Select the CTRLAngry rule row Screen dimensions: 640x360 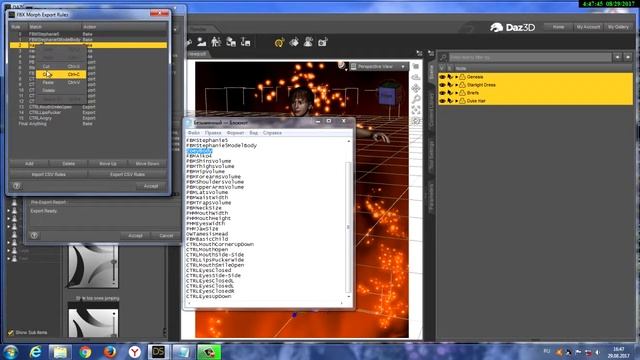tap(88, 118)
